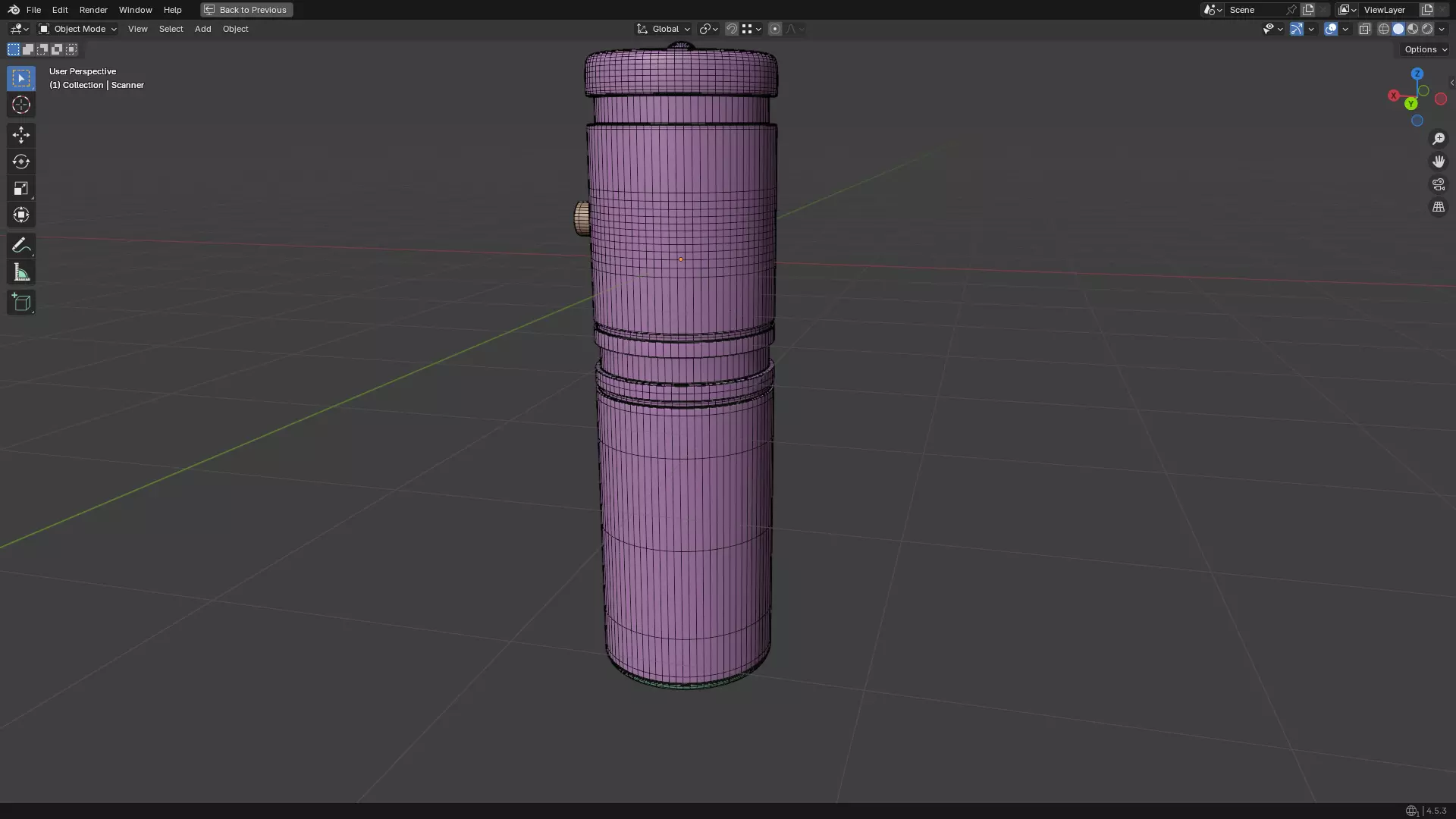Switch to orthographic view grid icon
Screen dimensions: 1456x819
coord(1439,207)
